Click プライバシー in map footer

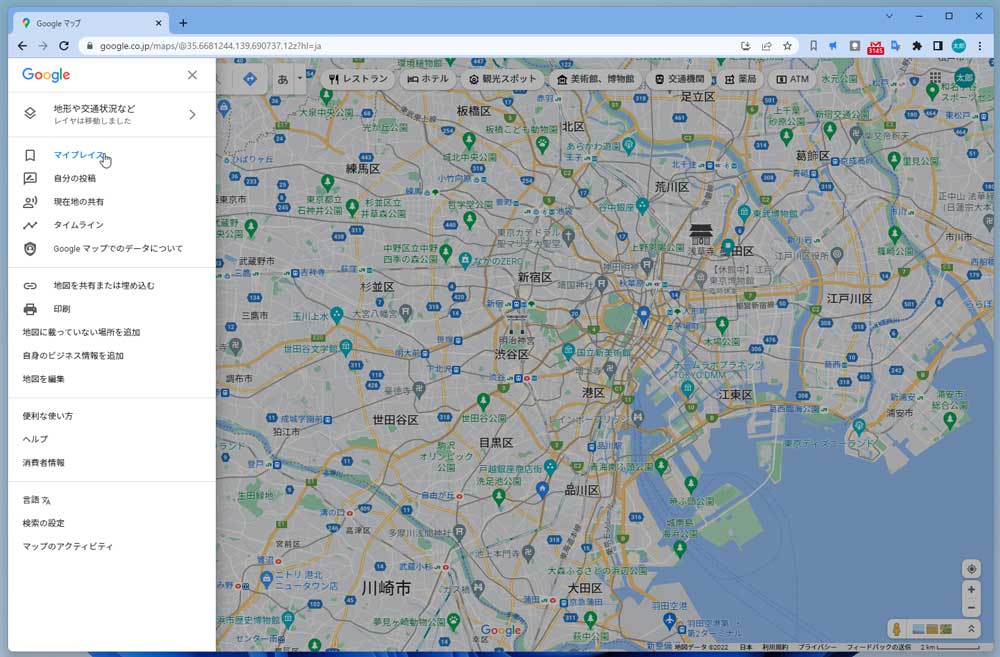817,647
